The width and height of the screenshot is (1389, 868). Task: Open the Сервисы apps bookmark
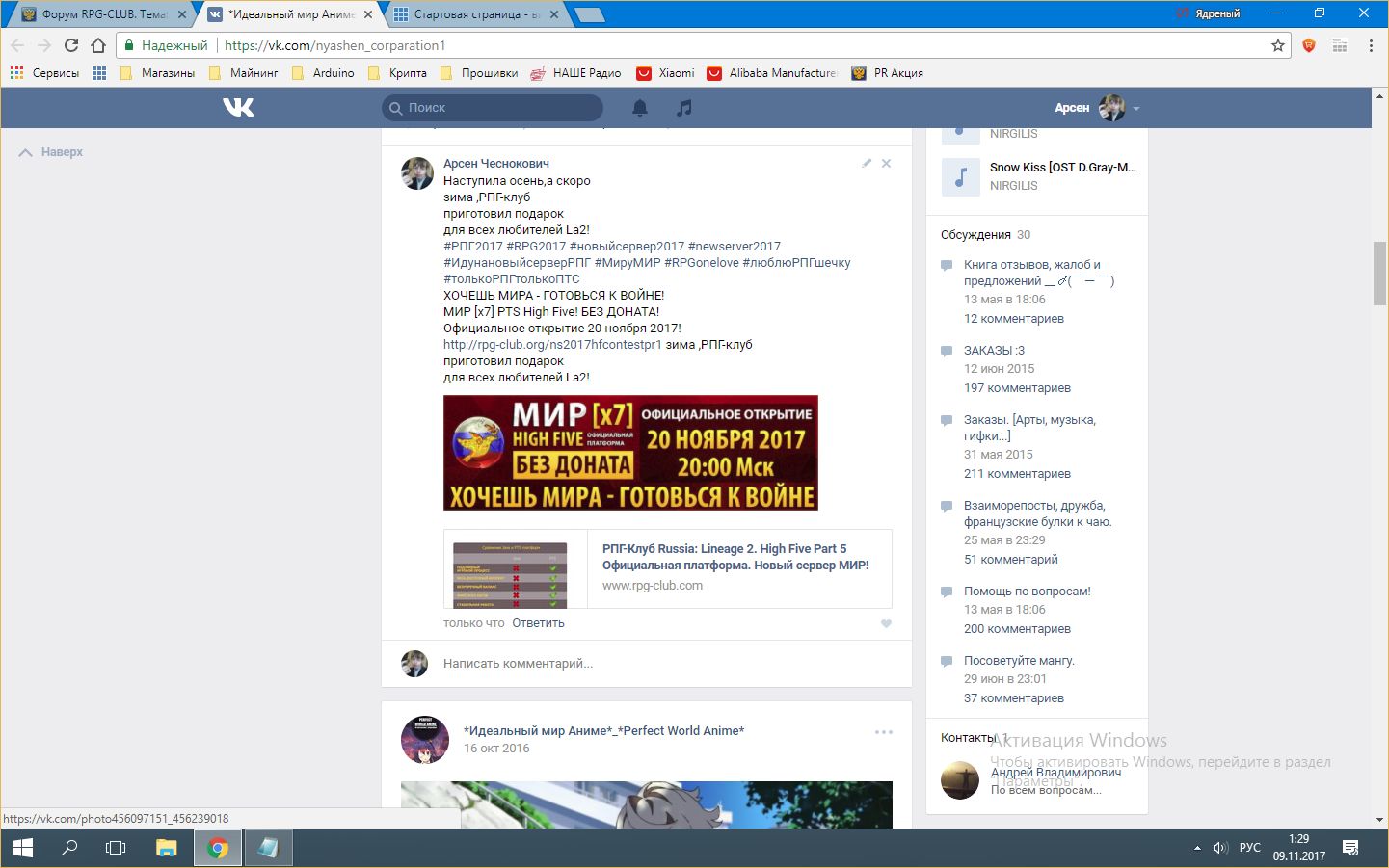44,73
